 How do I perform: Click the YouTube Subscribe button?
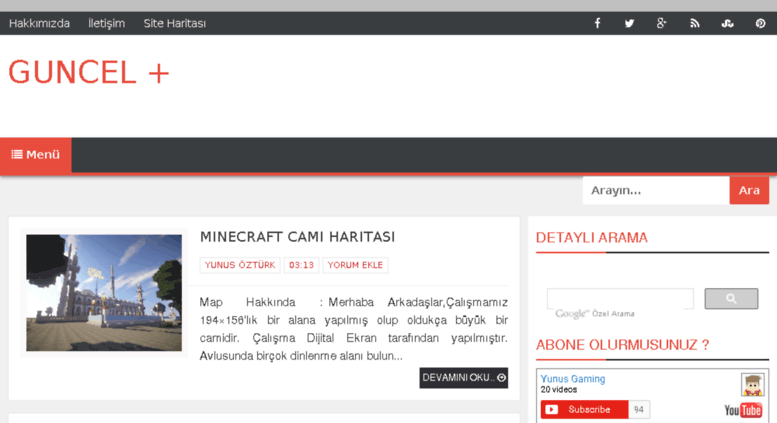tap(584, 410)
